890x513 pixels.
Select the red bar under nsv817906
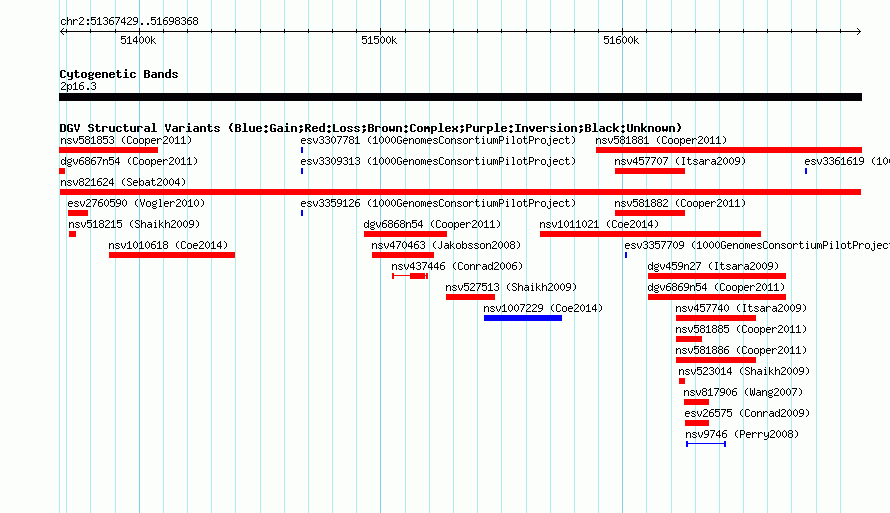pyautogui.click(x=696, y=402)
